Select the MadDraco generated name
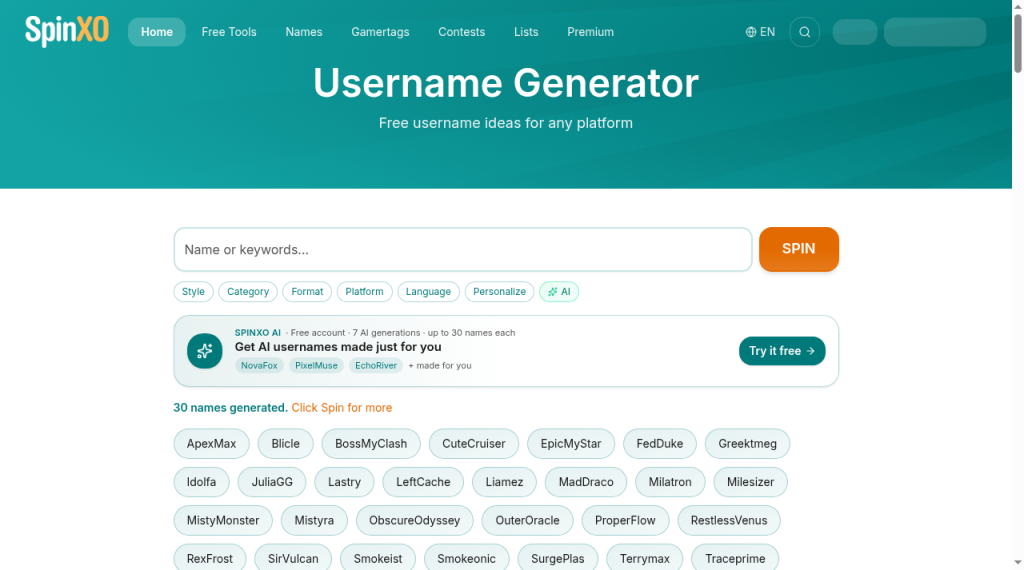 click(x=586, y=482)
